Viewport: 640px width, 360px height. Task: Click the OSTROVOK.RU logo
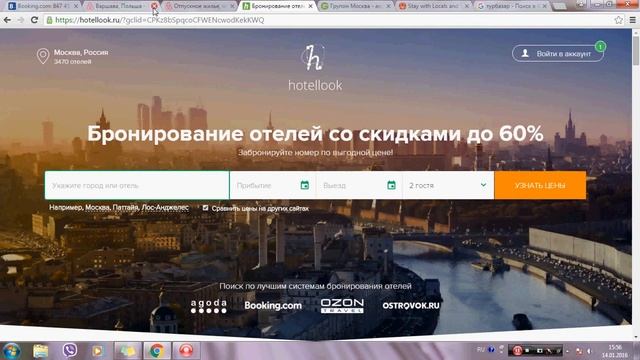(x=411, y=305)
